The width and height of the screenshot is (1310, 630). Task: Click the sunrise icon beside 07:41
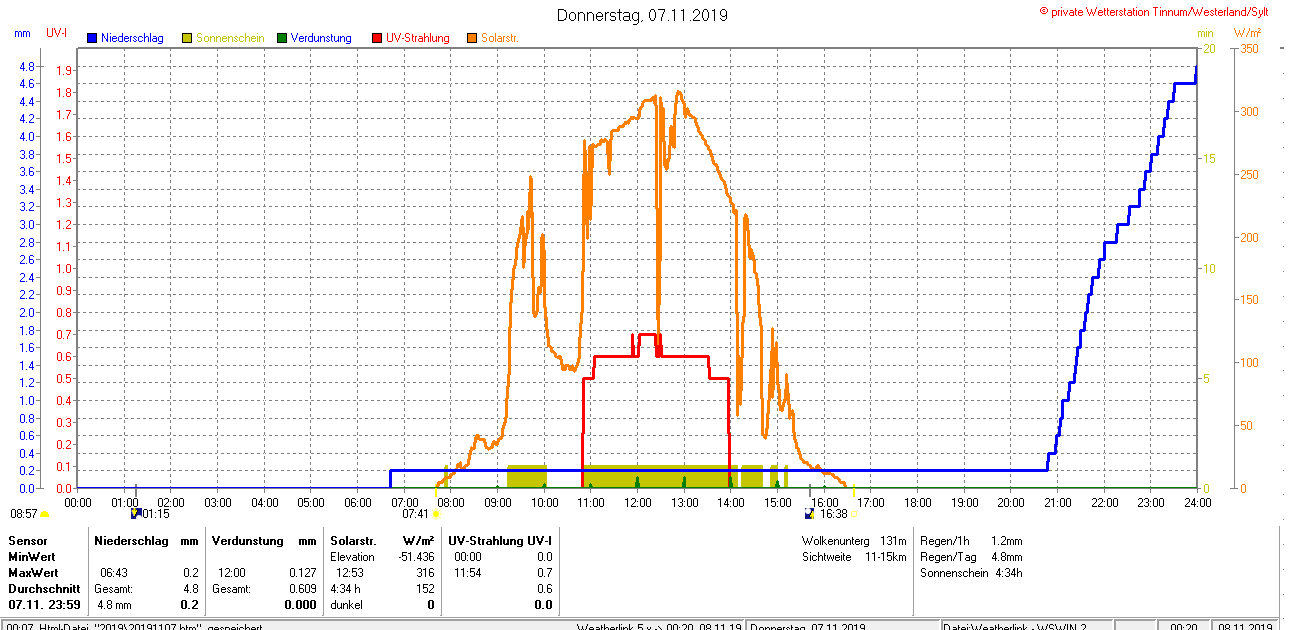pos(436,514)
